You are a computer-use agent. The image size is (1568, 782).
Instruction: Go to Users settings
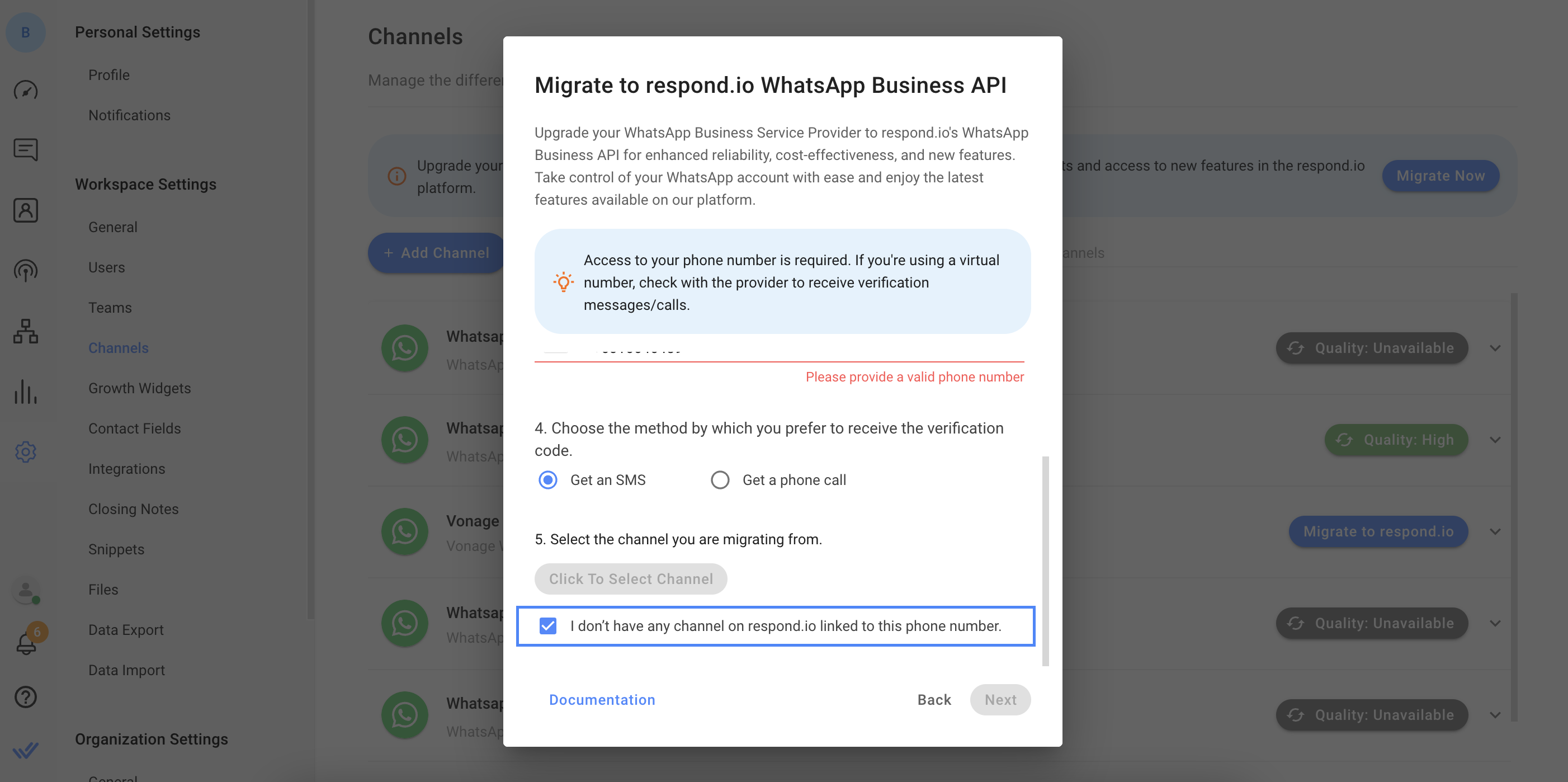[x=106, y=267]
